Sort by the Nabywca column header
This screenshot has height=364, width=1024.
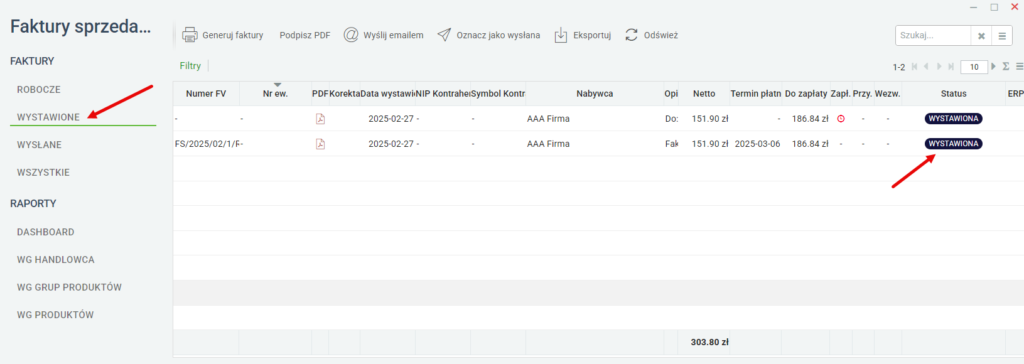(x=594, y=94)
